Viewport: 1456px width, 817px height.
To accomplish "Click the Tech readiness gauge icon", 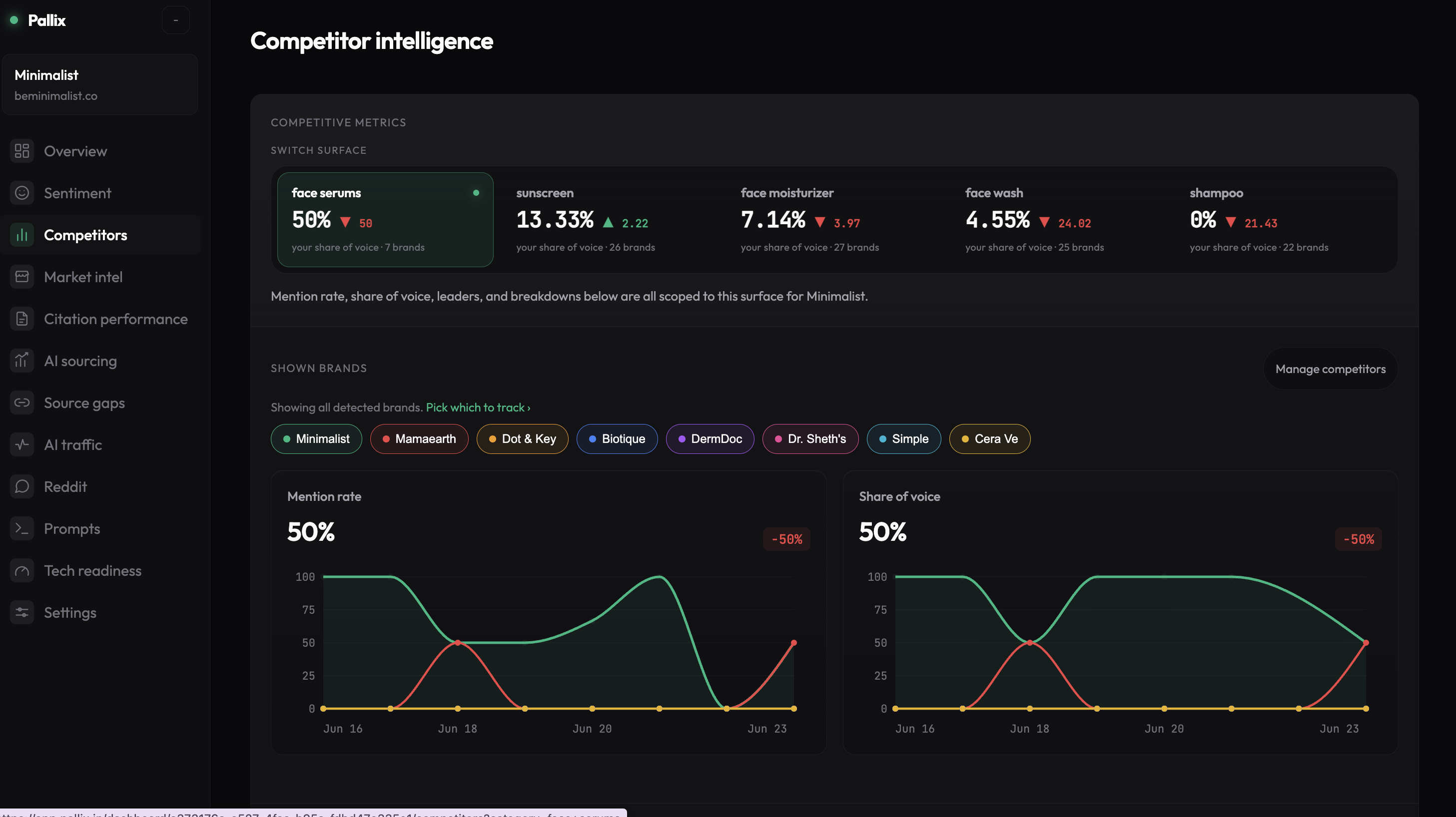I will (22, 571).
